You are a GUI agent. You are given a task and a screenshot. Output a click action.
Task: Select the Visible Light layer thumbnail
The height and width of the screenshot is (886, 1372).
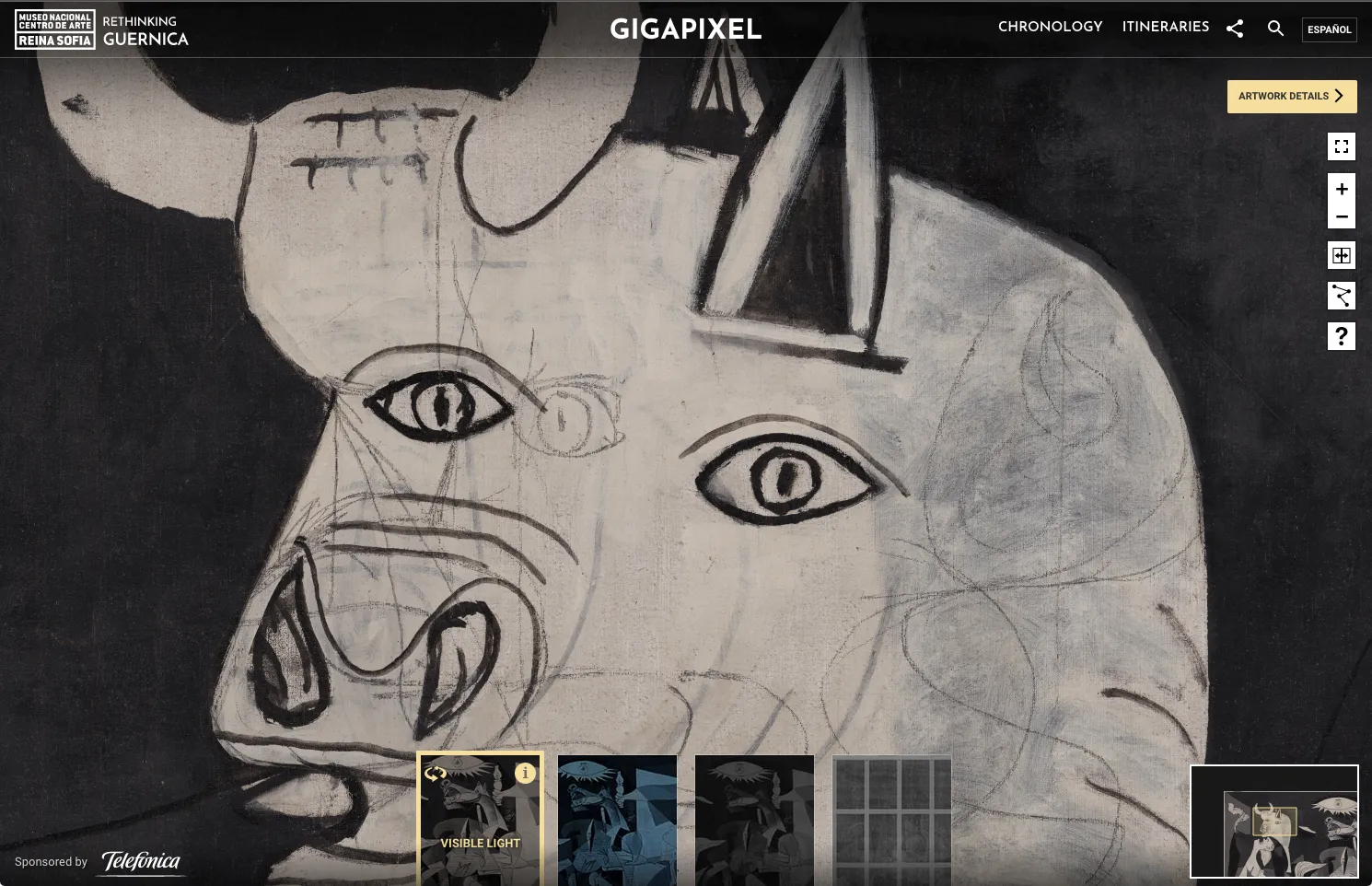(x=480, y=820)
